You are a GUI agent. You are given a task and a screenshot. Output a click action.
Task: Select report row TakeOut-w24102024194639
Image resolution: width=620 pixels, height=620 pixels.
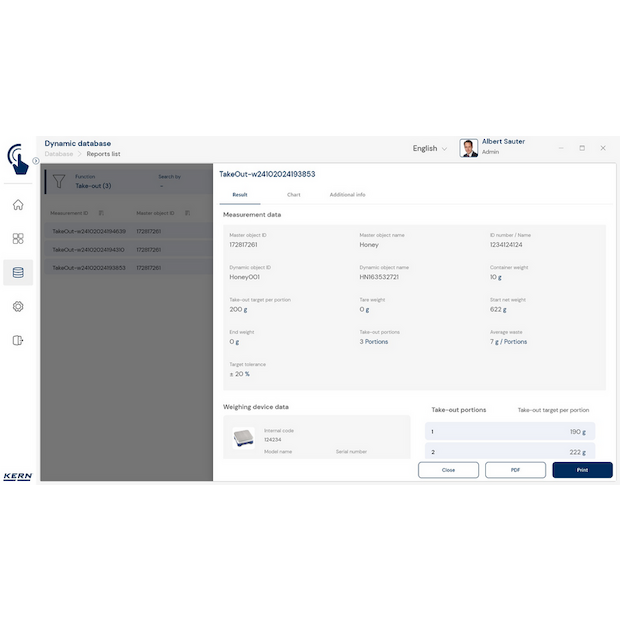[89, 231]
